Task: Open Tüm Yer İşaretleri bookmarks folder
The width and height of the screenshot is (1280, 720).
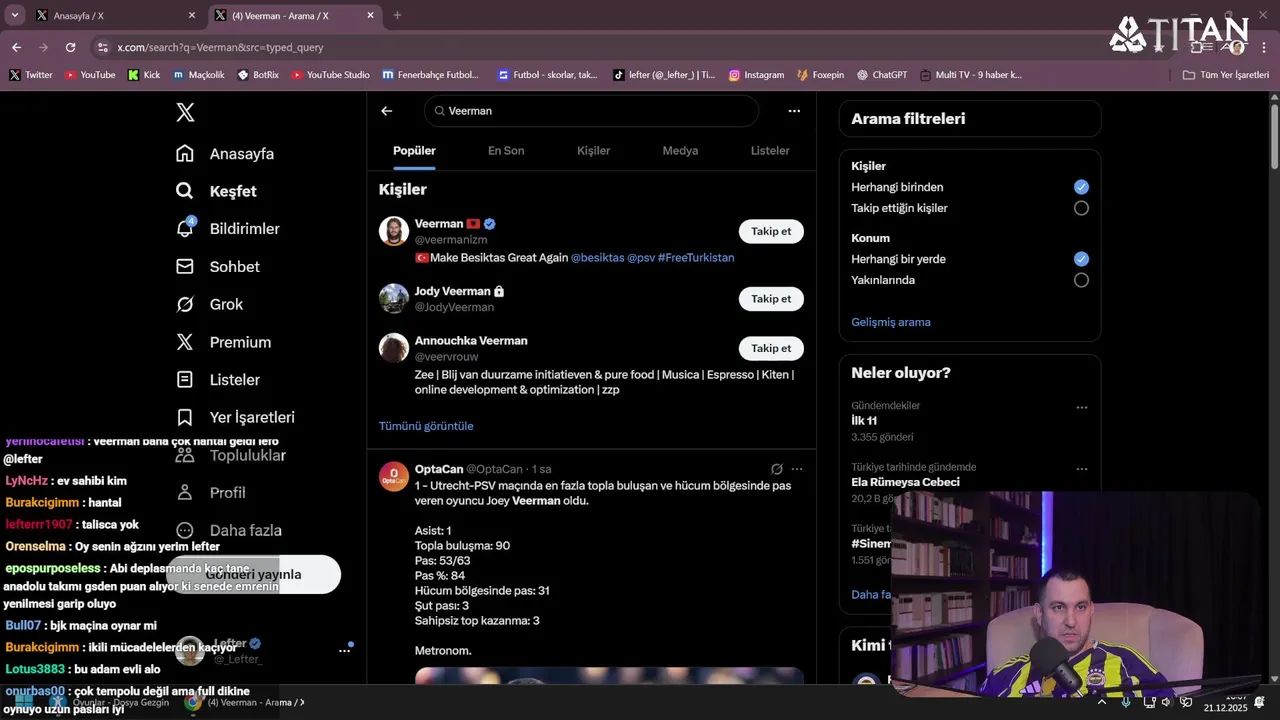Action: pyautogui.click(x=1225, y=75)
